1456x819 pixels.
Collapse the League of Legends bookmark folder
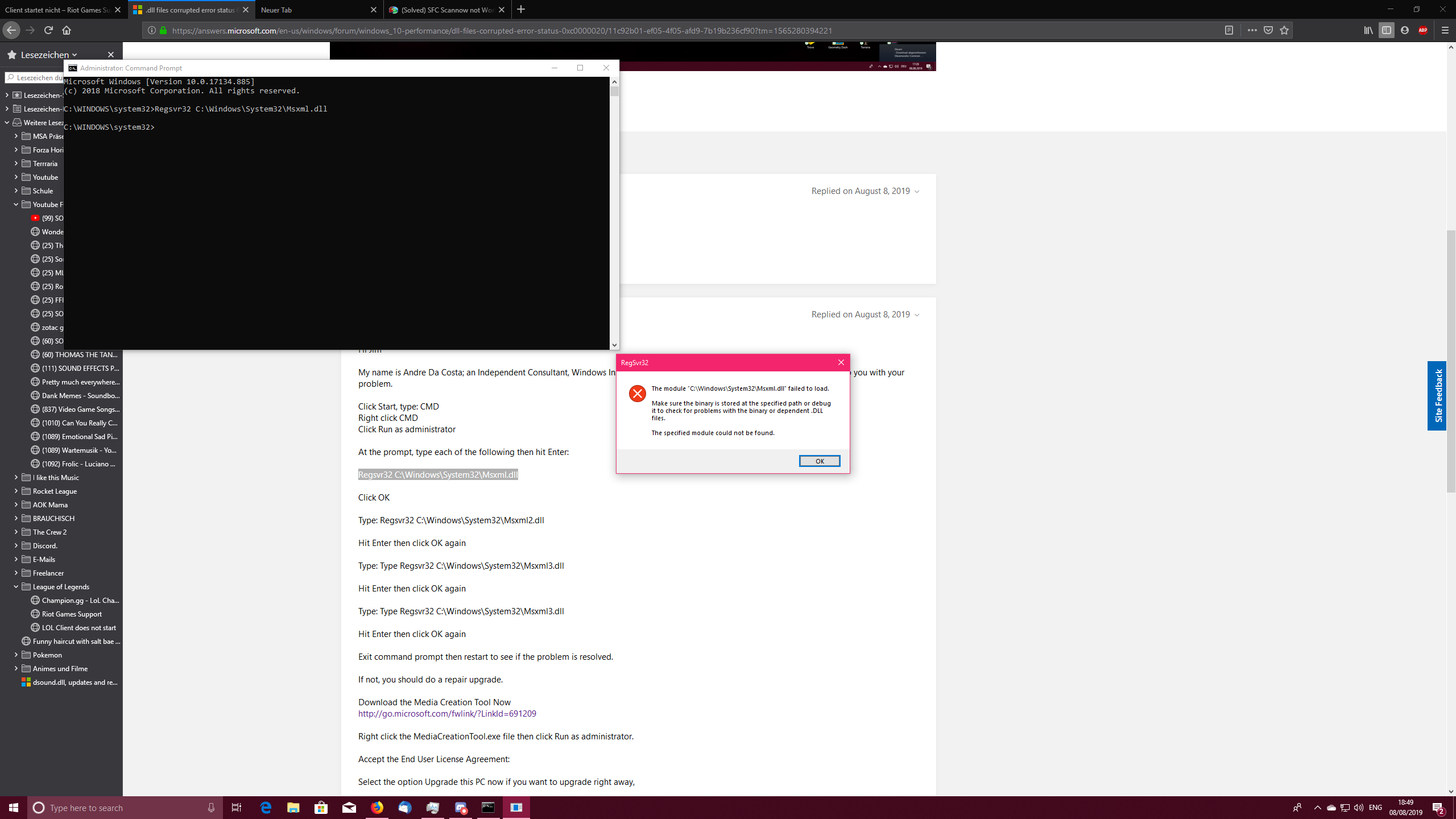pyautogui.click(x=16, y=586)
